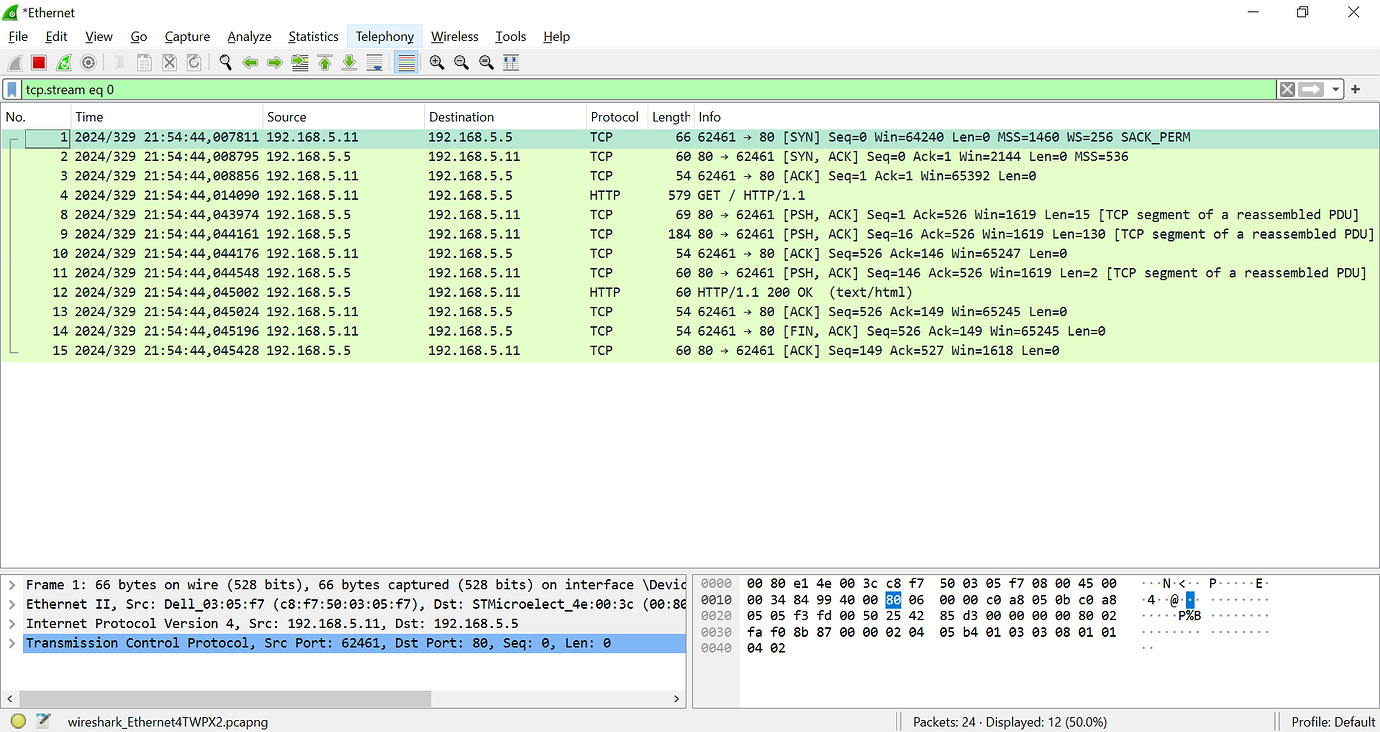Open the Telephony menu

pos(384,36)
